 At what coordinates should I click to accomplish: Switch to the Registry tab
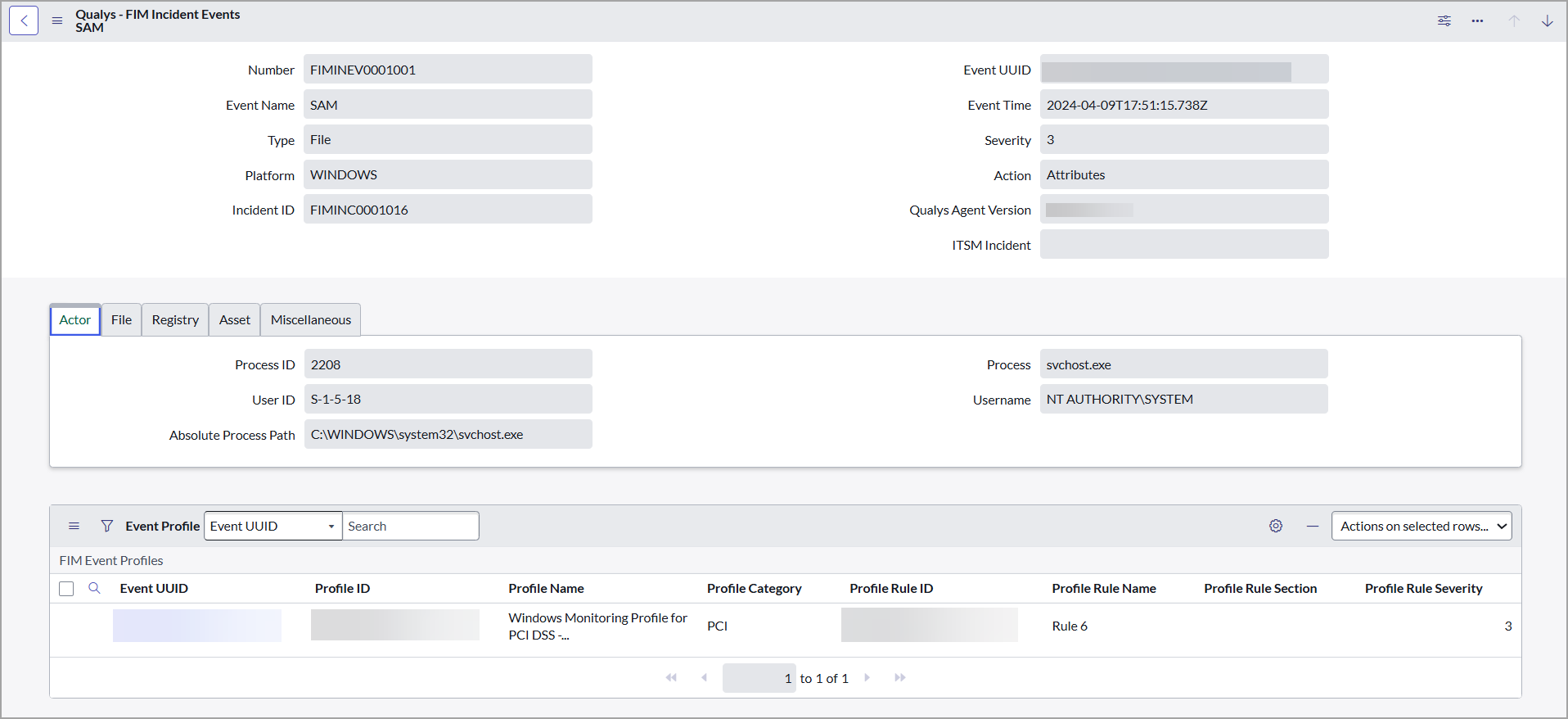pos(175,320)
